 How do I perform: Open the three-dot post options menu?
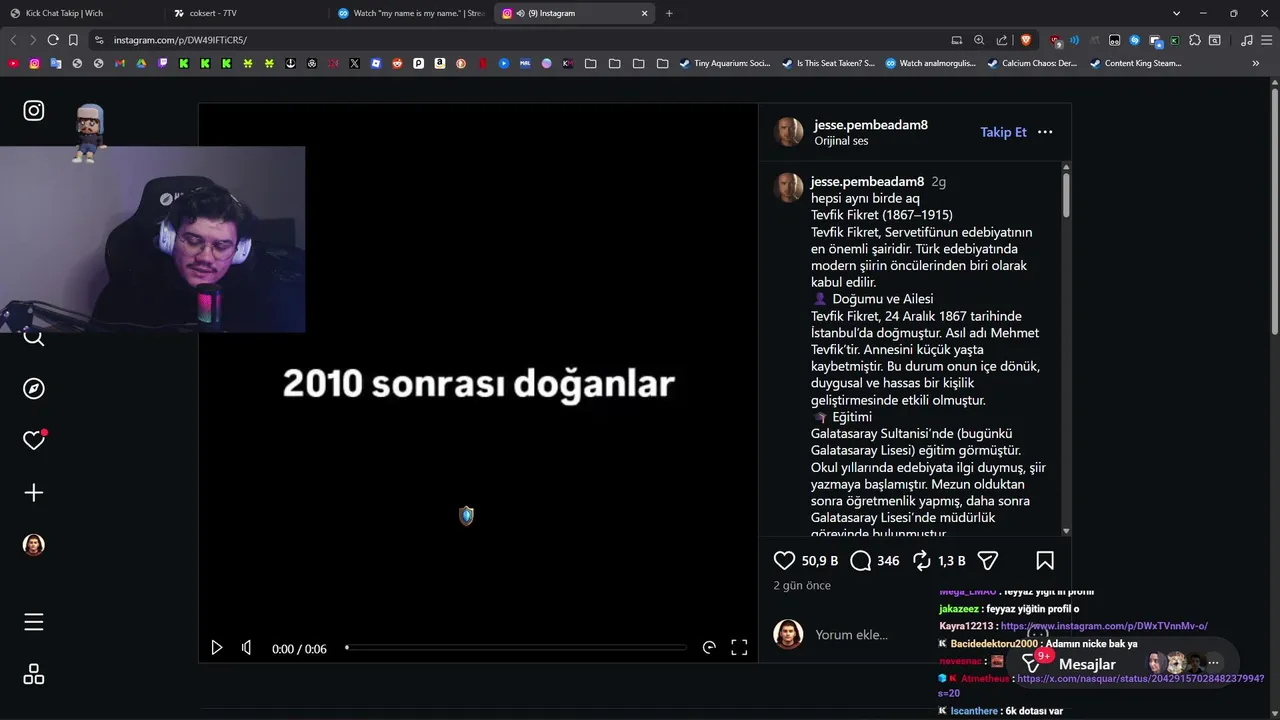1045,132
